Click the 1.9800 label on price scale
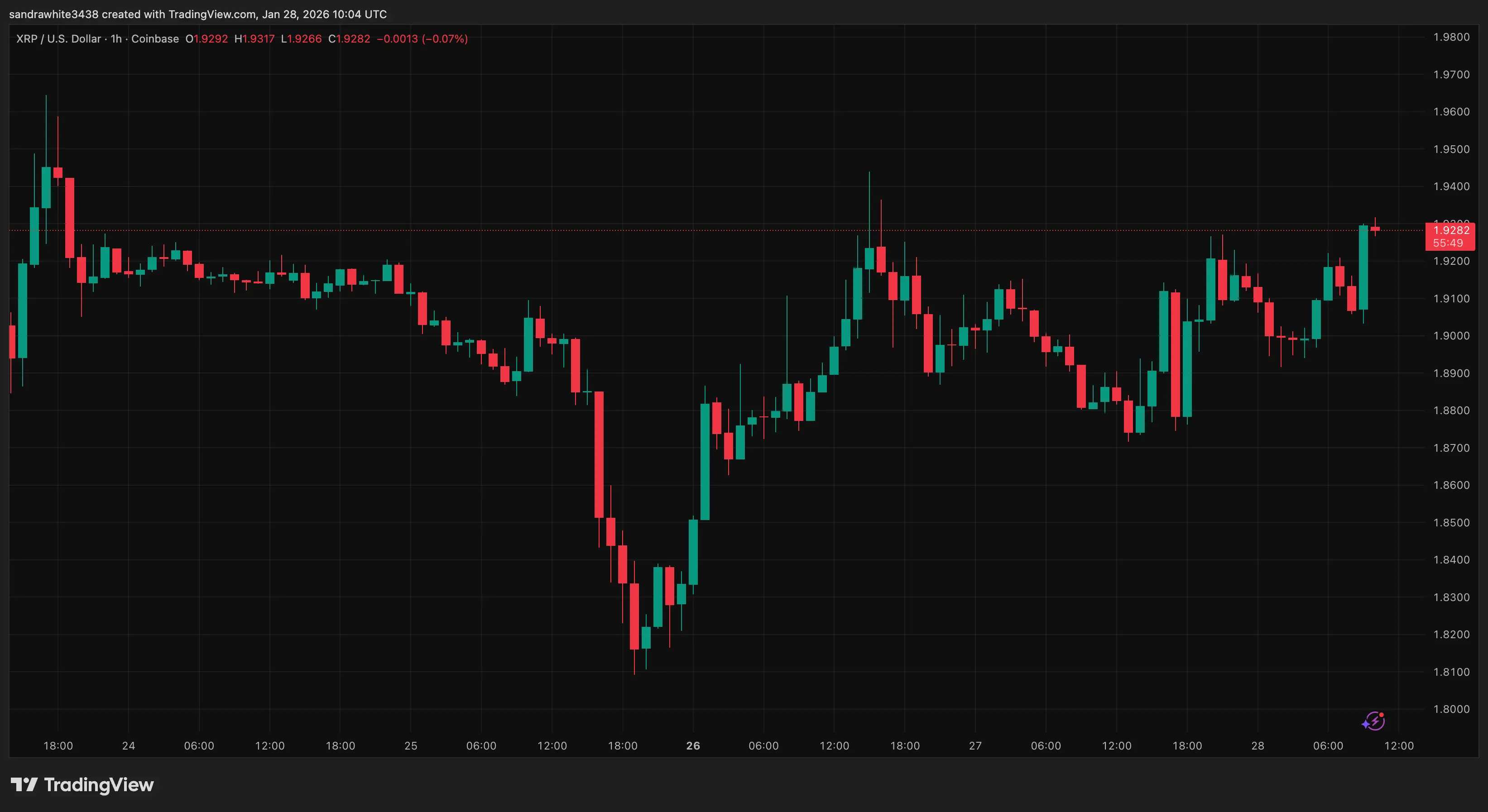Viewport: 1488px width, 812px height. [1451, 37]
